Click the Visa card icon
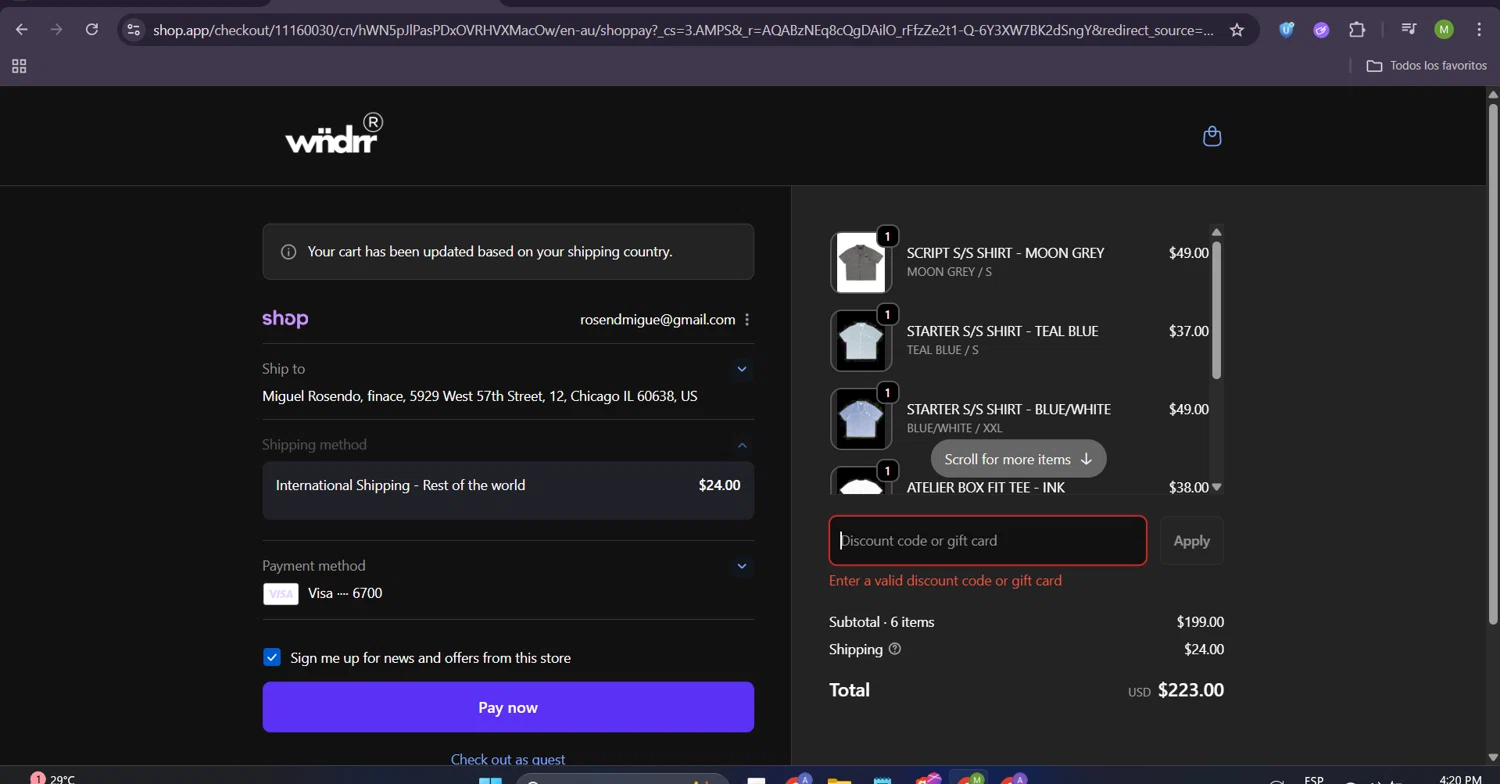Viewport: 1500px width, 784px height. point(281,594)
